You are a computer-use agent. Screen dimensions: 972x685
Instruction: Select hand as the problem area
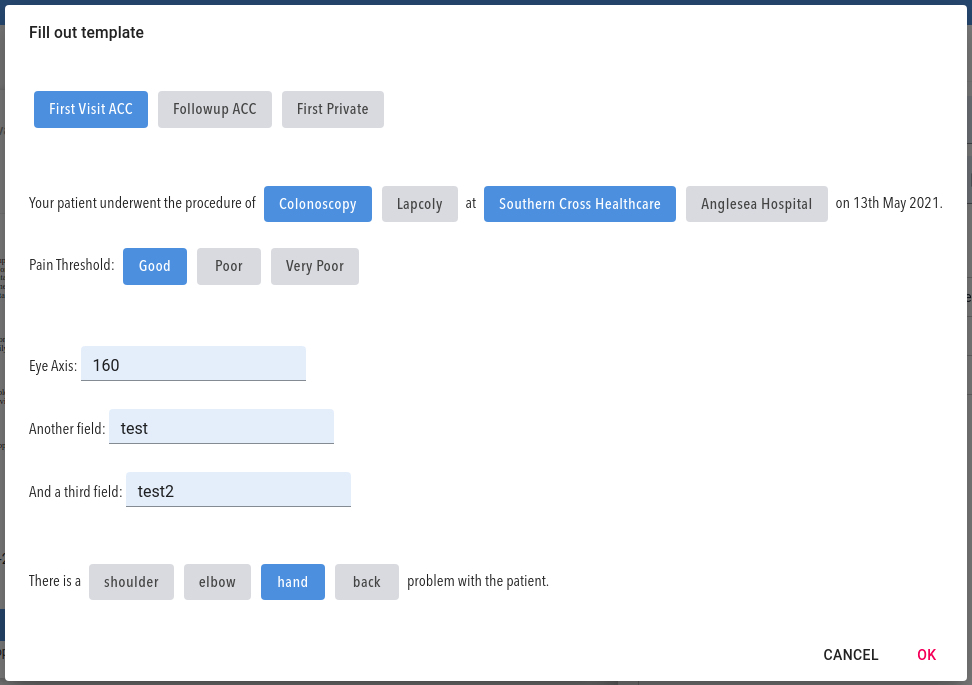tap(292, 581)
